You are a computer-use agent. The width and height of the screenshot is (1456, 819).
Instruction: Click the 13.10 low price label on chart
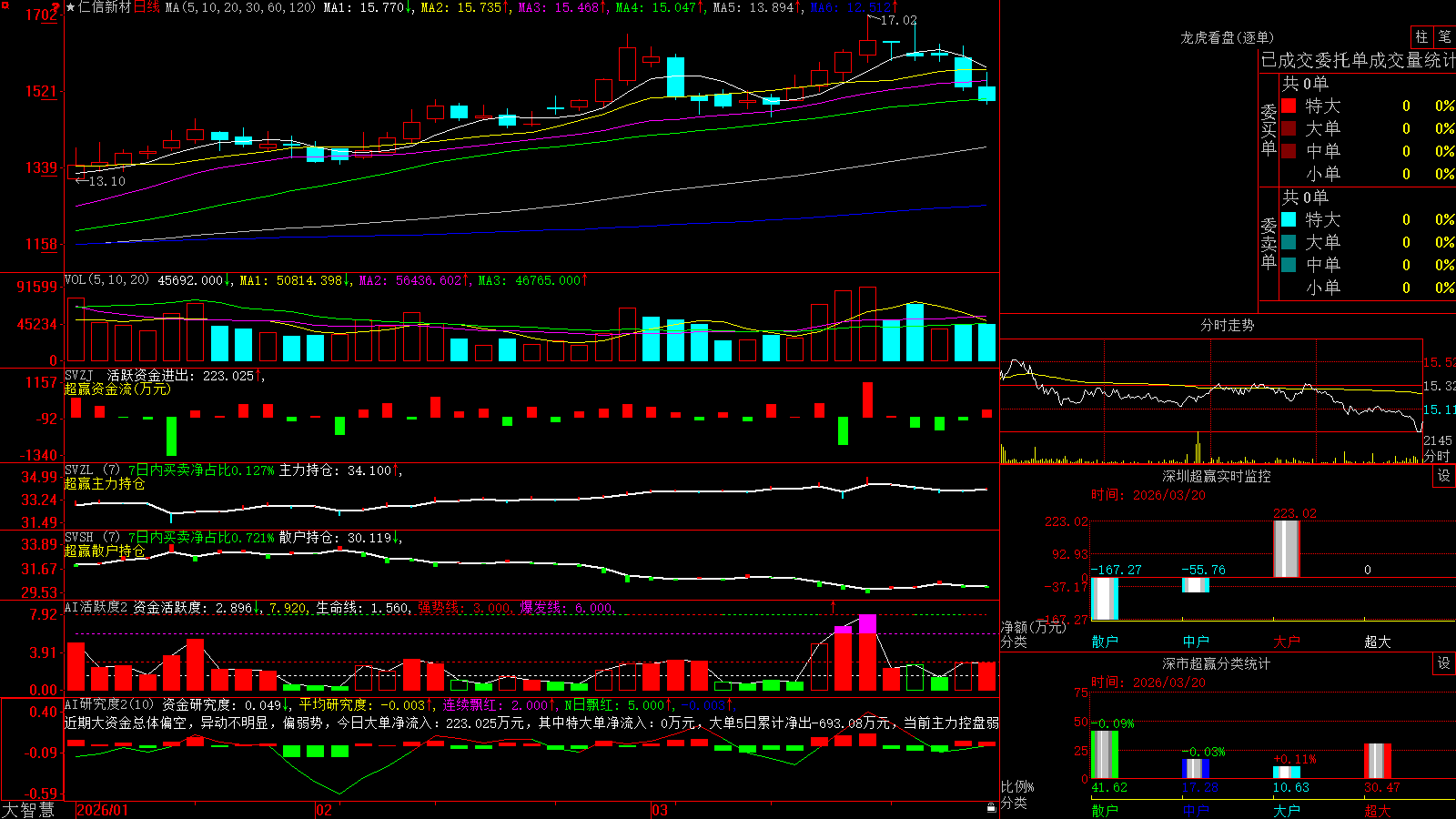[x=106, y=181]
